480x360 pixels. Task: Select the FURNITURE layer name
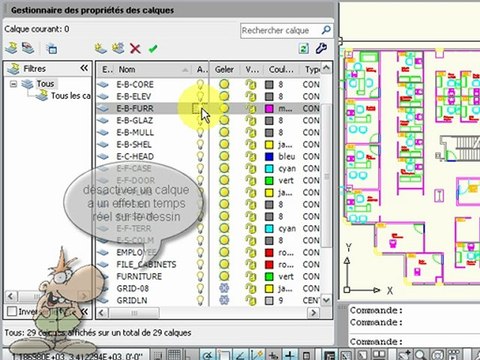139,276
